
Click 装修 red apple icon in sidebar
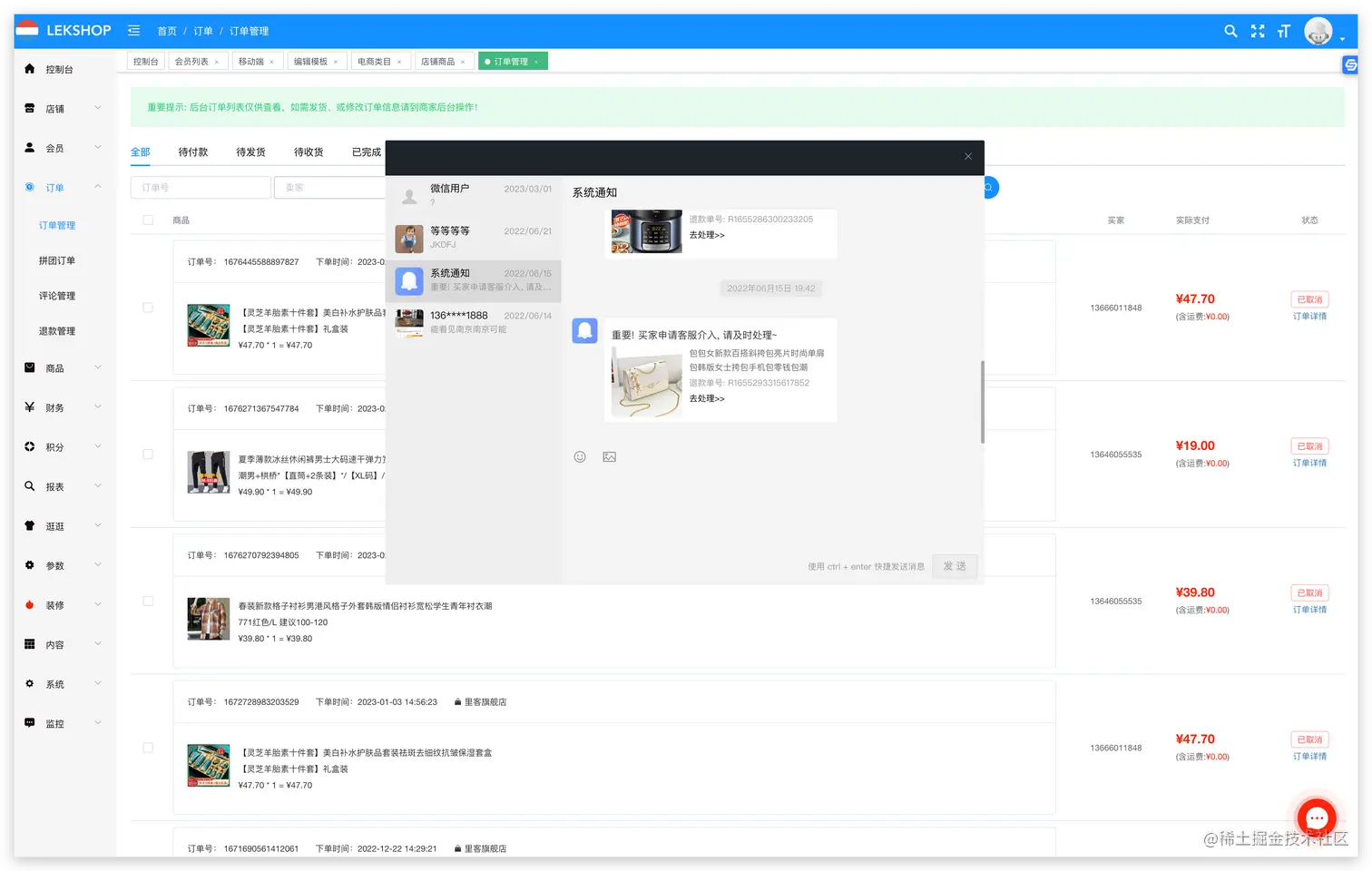29,605
